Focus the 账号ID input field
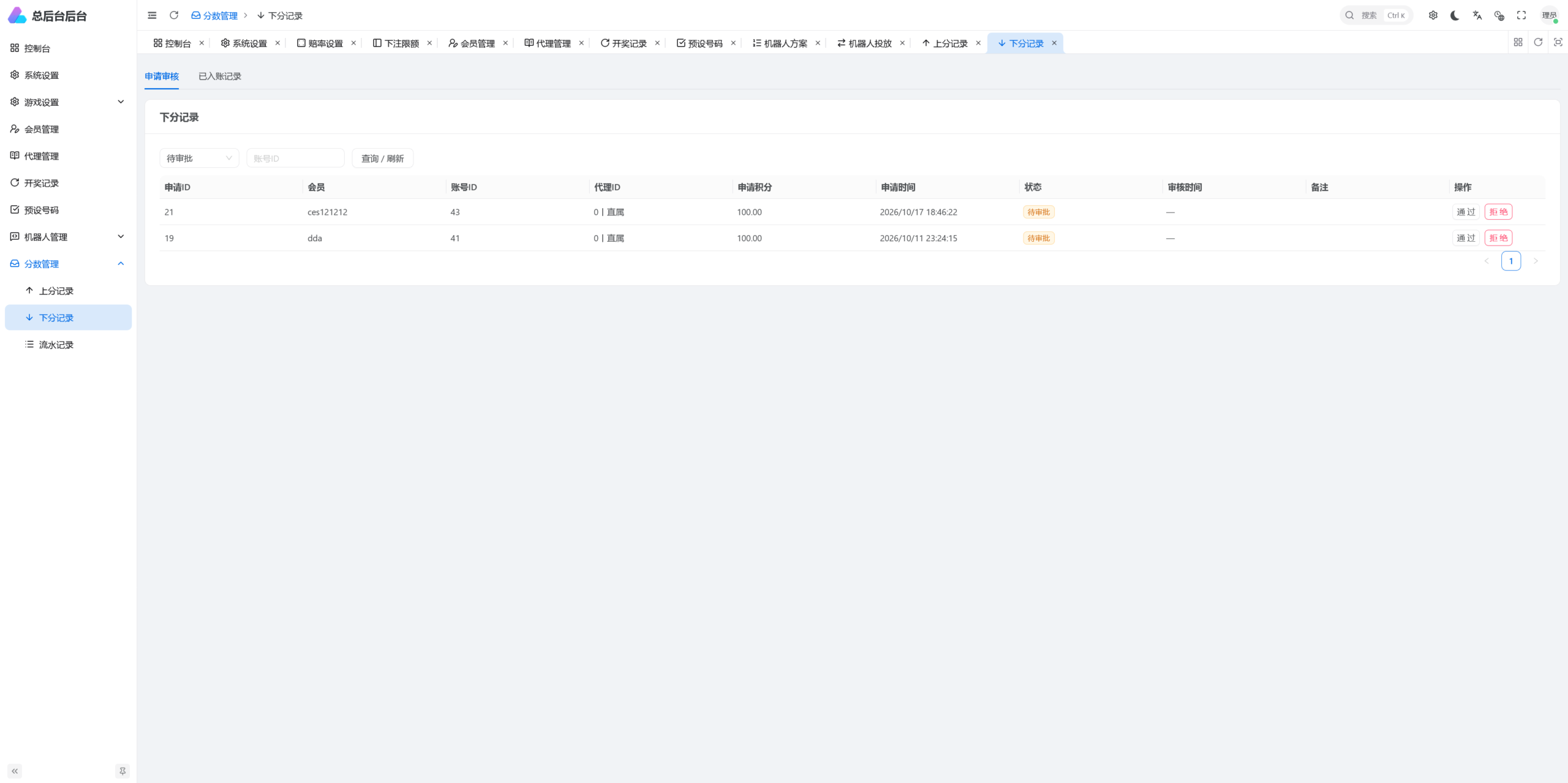 point(295,159)
